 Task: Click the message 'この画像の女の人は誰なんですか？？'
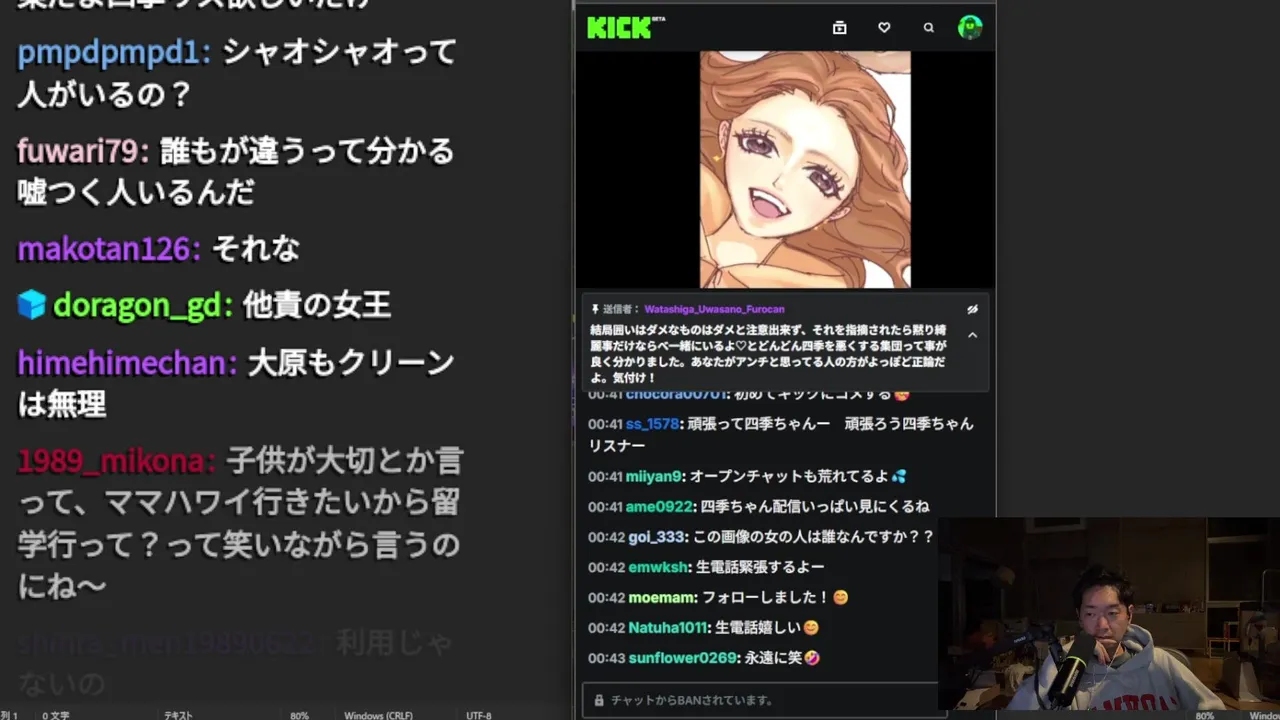click(812, 537)
